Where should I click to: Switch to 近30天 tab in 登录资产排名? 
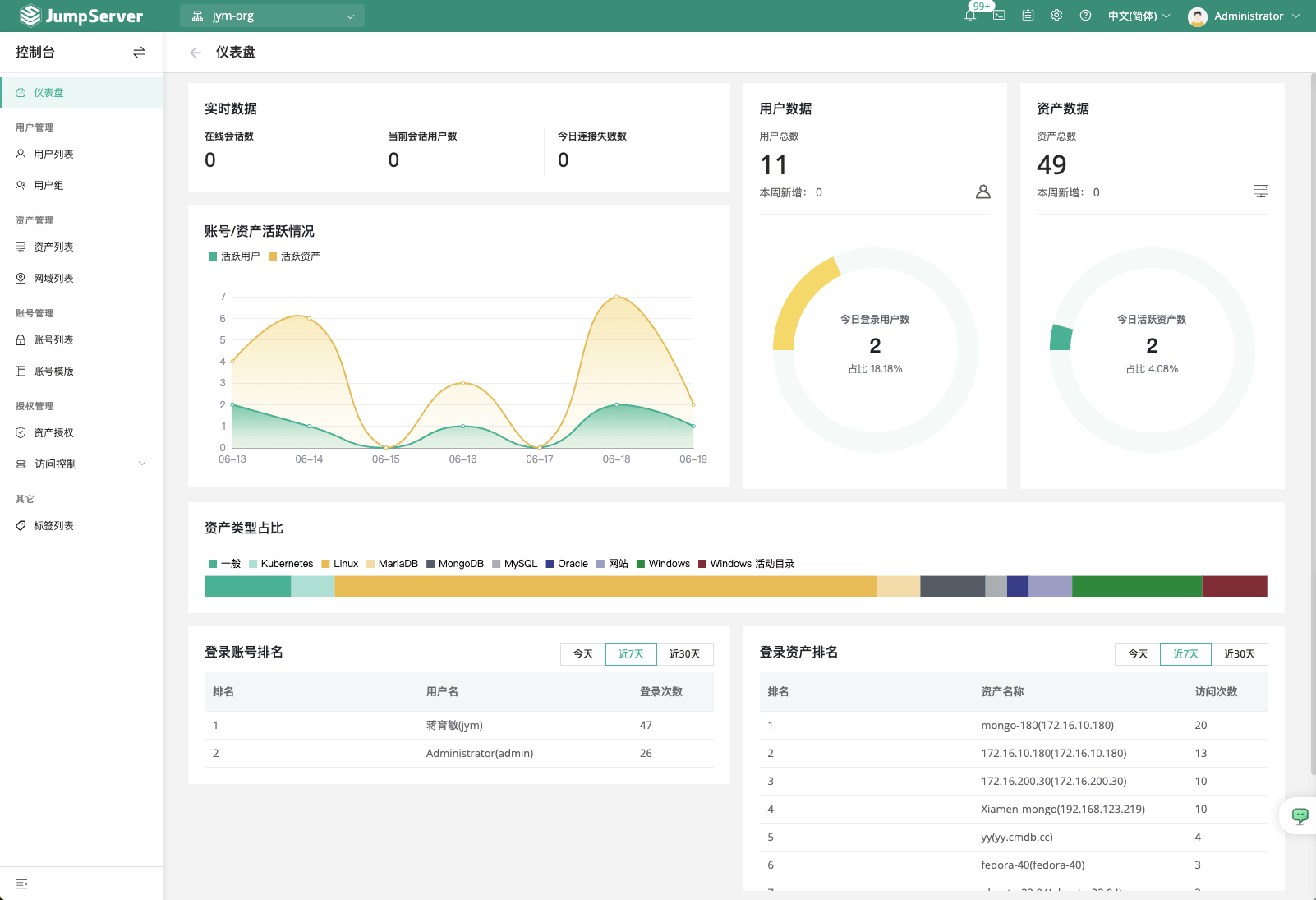point(1240,654)
